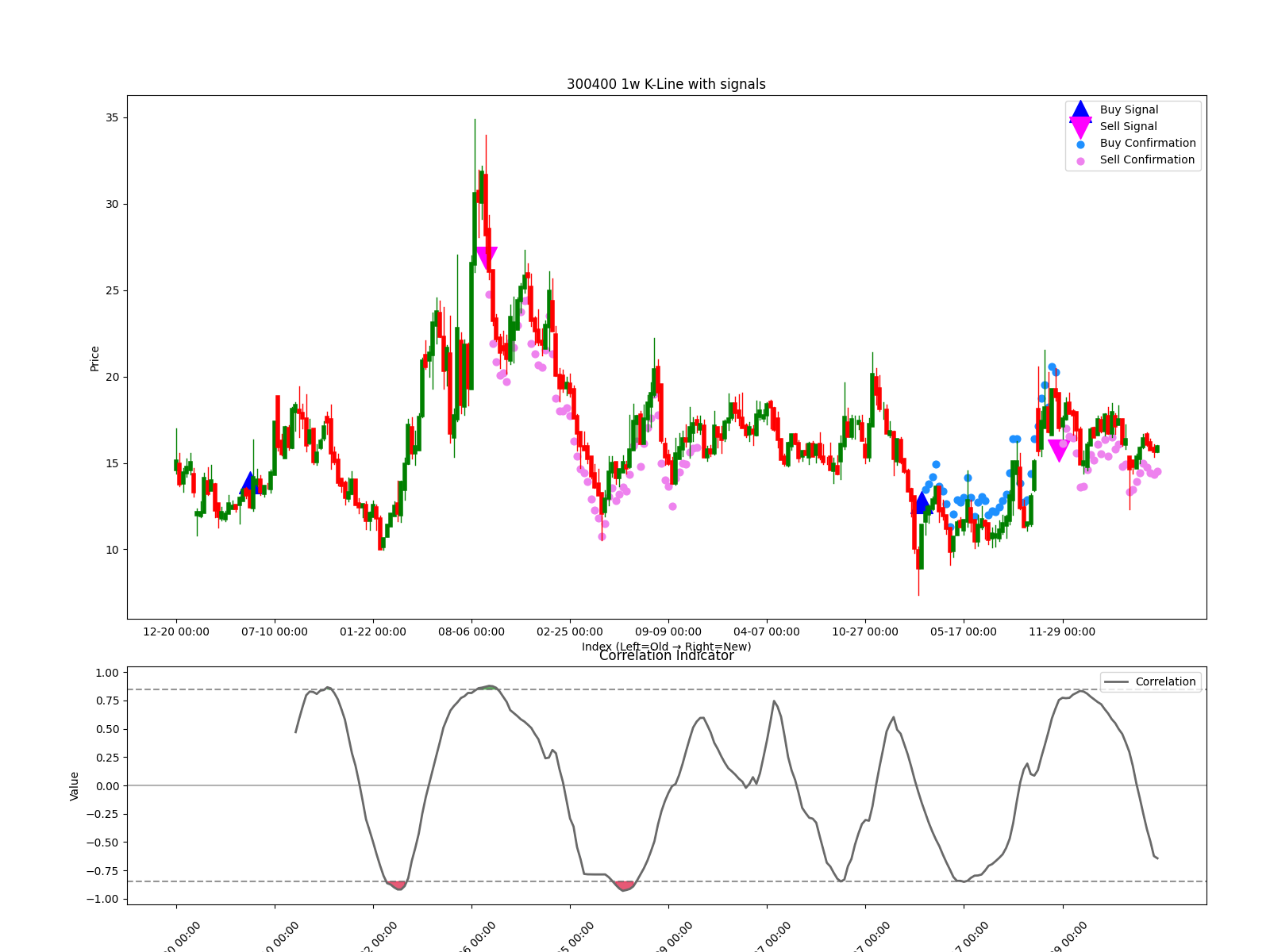Click the blue Buy Signal triangle in legend
This screenshot has height=952, width=1270.
(x=1080, y=110)
